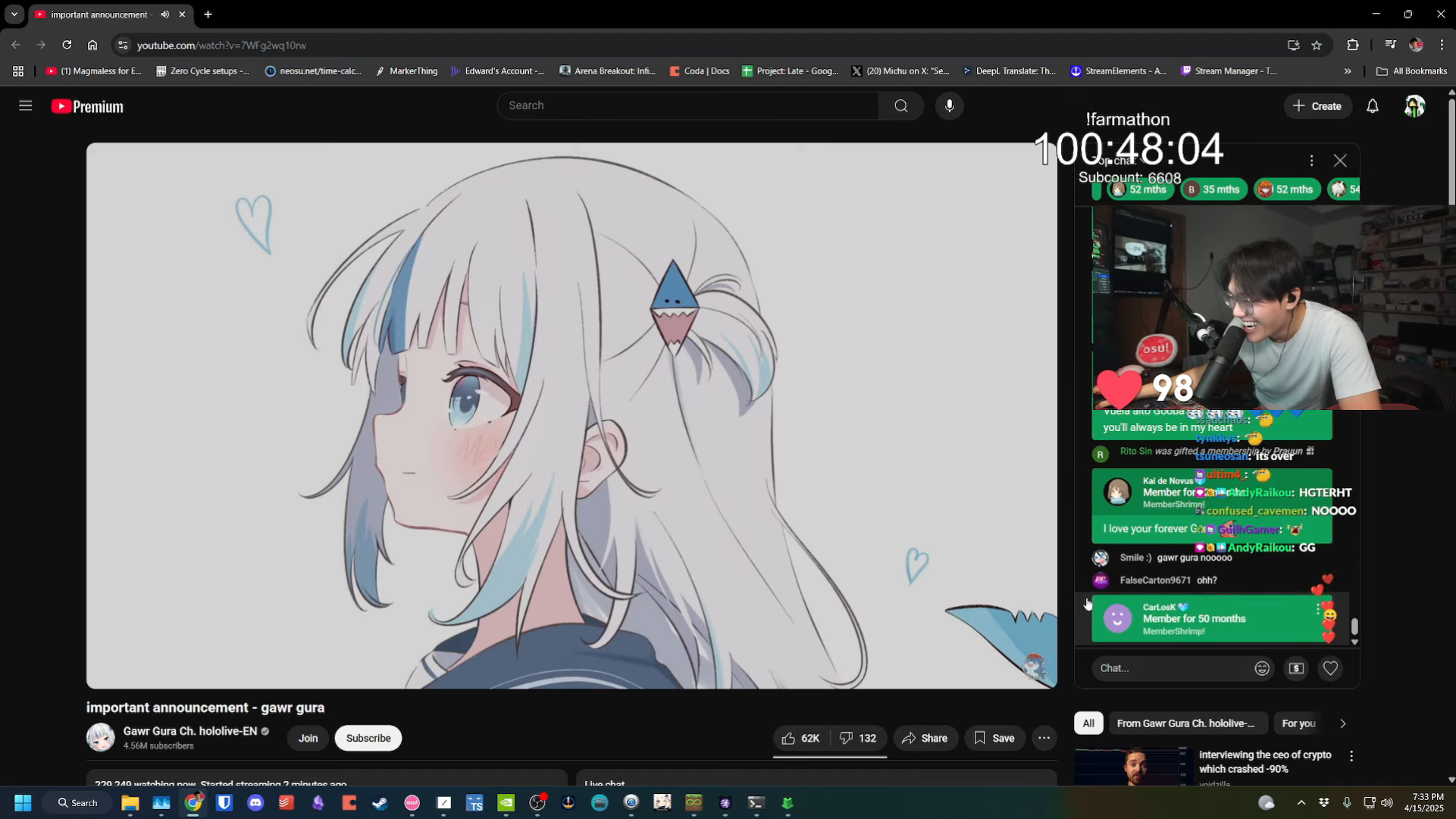1456x819 pixels.
Task: Select the All filter chip
Action: (1088, 724)
